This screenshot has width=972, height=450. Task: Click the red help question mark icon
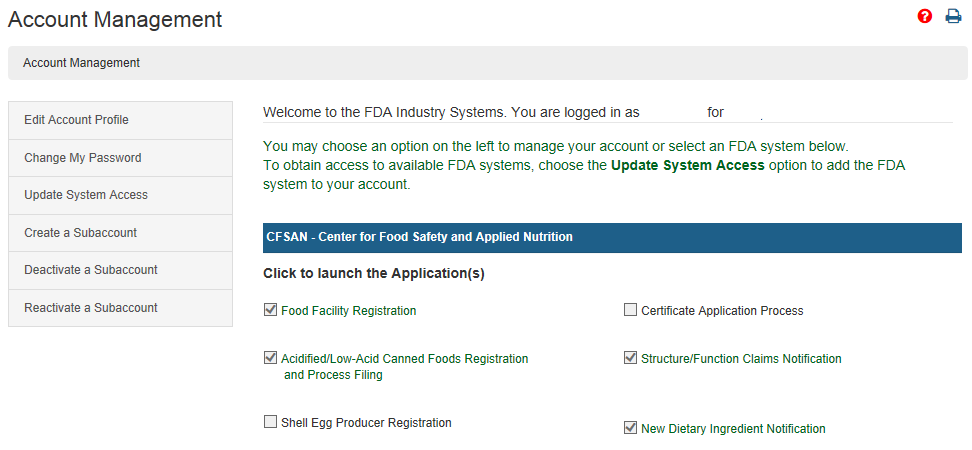[925, 16]
